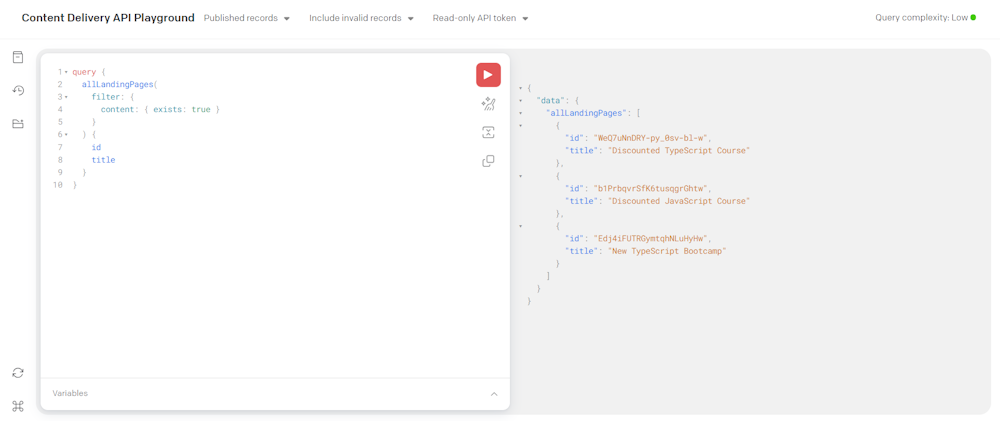Collapse the query block at line 1
1000x421 pixels.
[x=66, y=72]
